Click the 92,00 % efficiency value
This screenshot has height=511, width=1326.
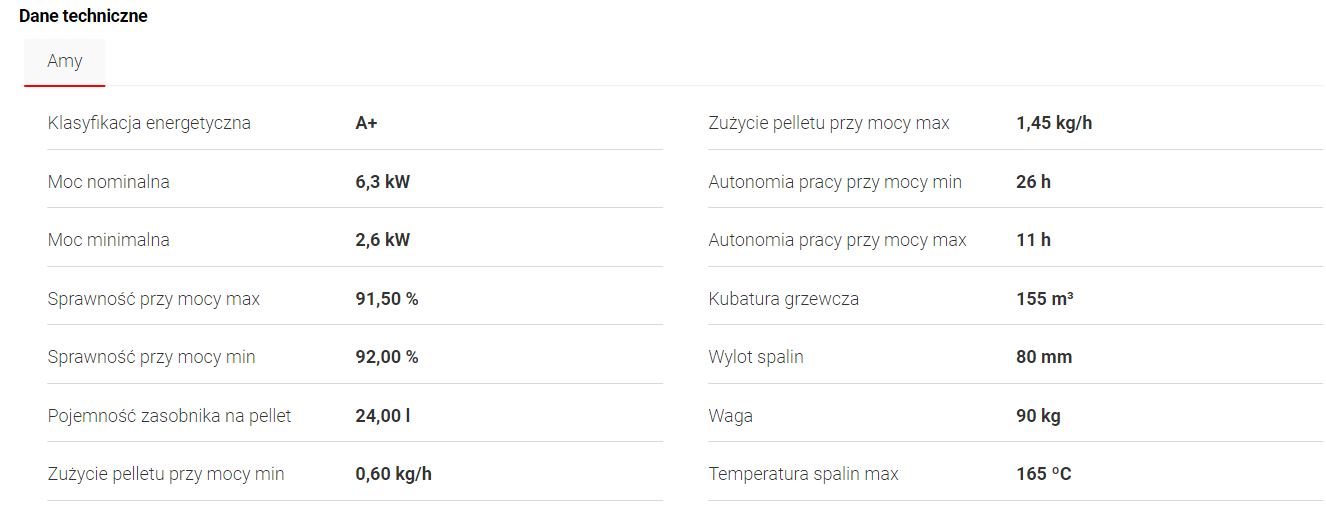pos(386,357)
